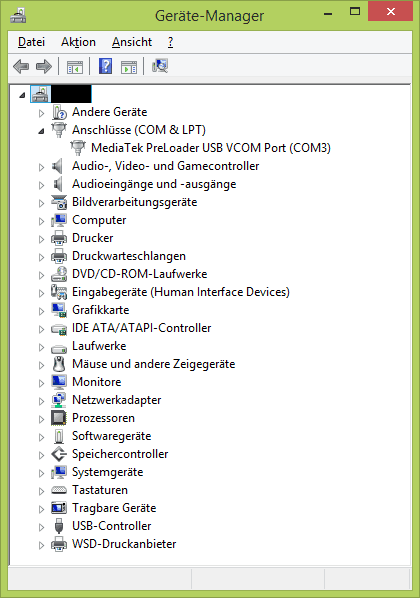Click the action pane toolbar icon with green arrow
This screenshot has width=420, height=598.
tap(129, 67)
